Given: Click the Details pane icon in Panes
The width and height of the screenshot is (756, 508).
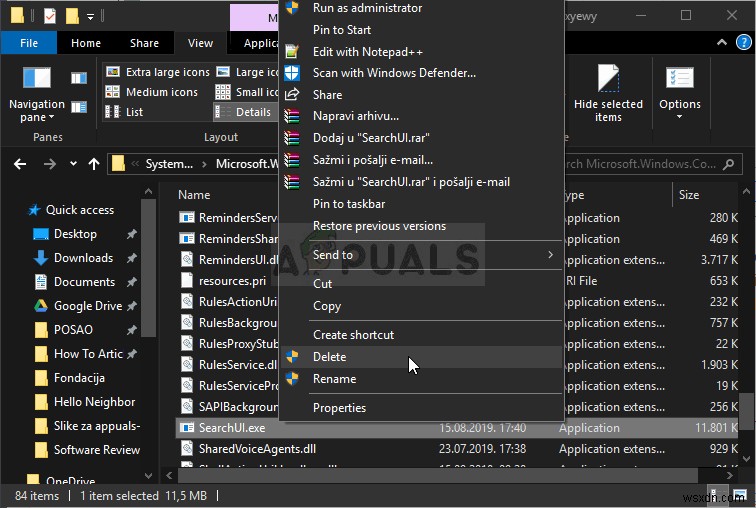Looking at the screenshot, I should tap(79, 107).
